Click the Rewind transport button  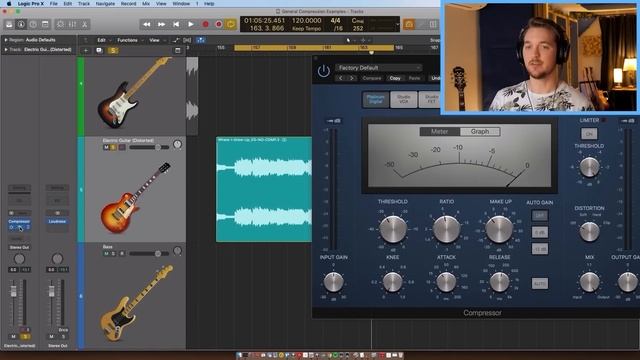[147, 24]
